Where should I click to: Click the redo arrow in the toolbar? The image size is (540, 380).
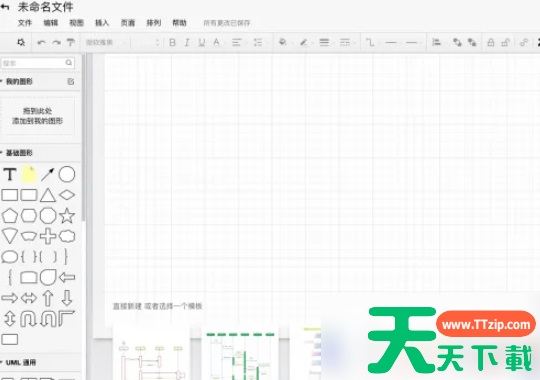coord(56,43)
